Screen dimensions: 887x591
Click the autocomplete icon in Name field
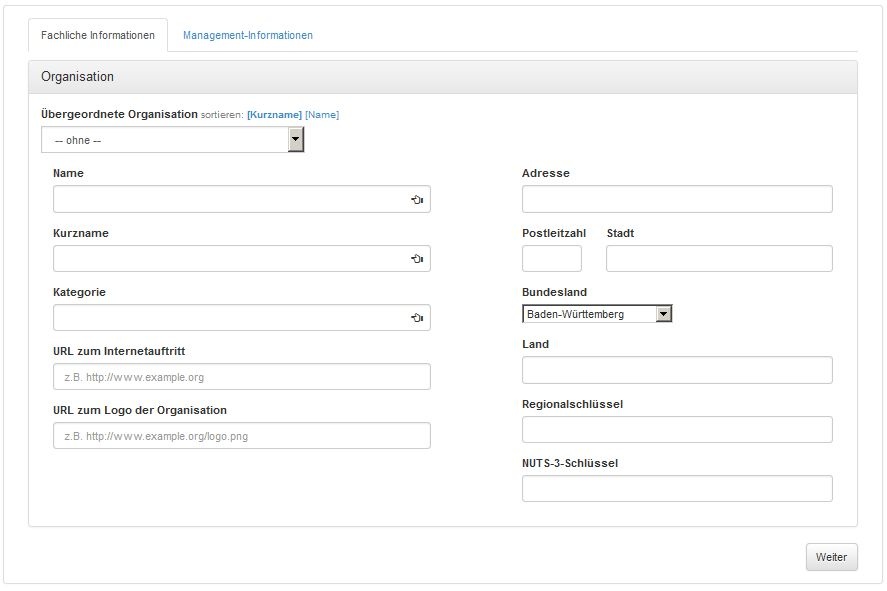point(417,200)
